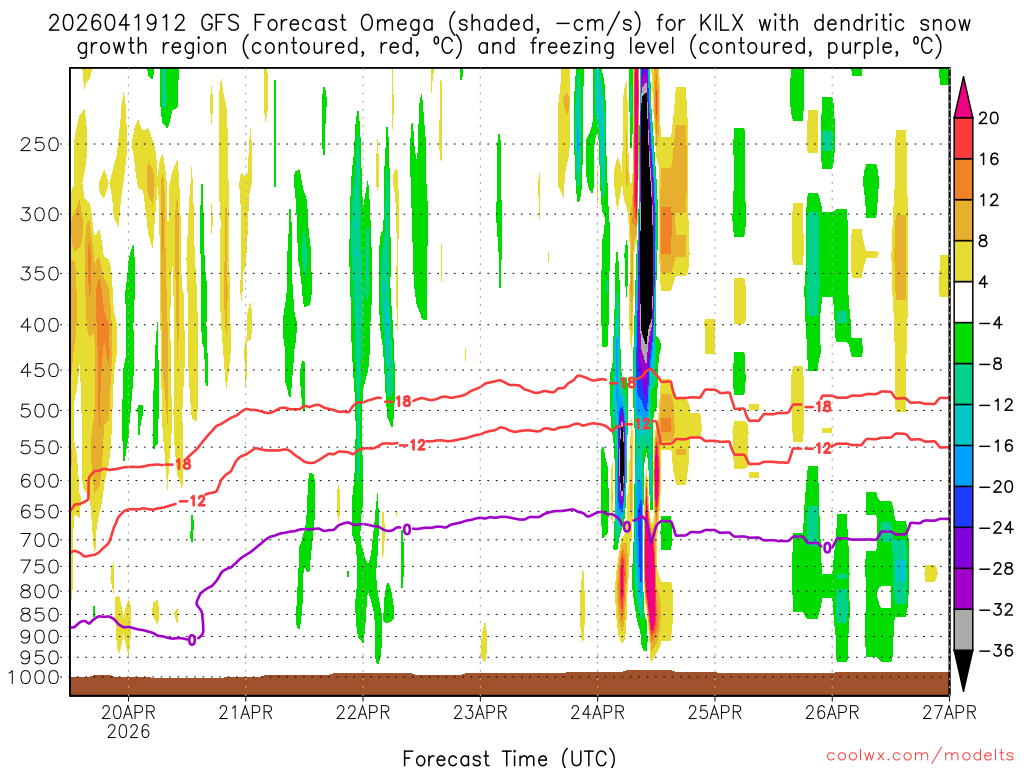Select the black bottom arrow of colorbar
1024x768 pixels.
pos(963,671)
